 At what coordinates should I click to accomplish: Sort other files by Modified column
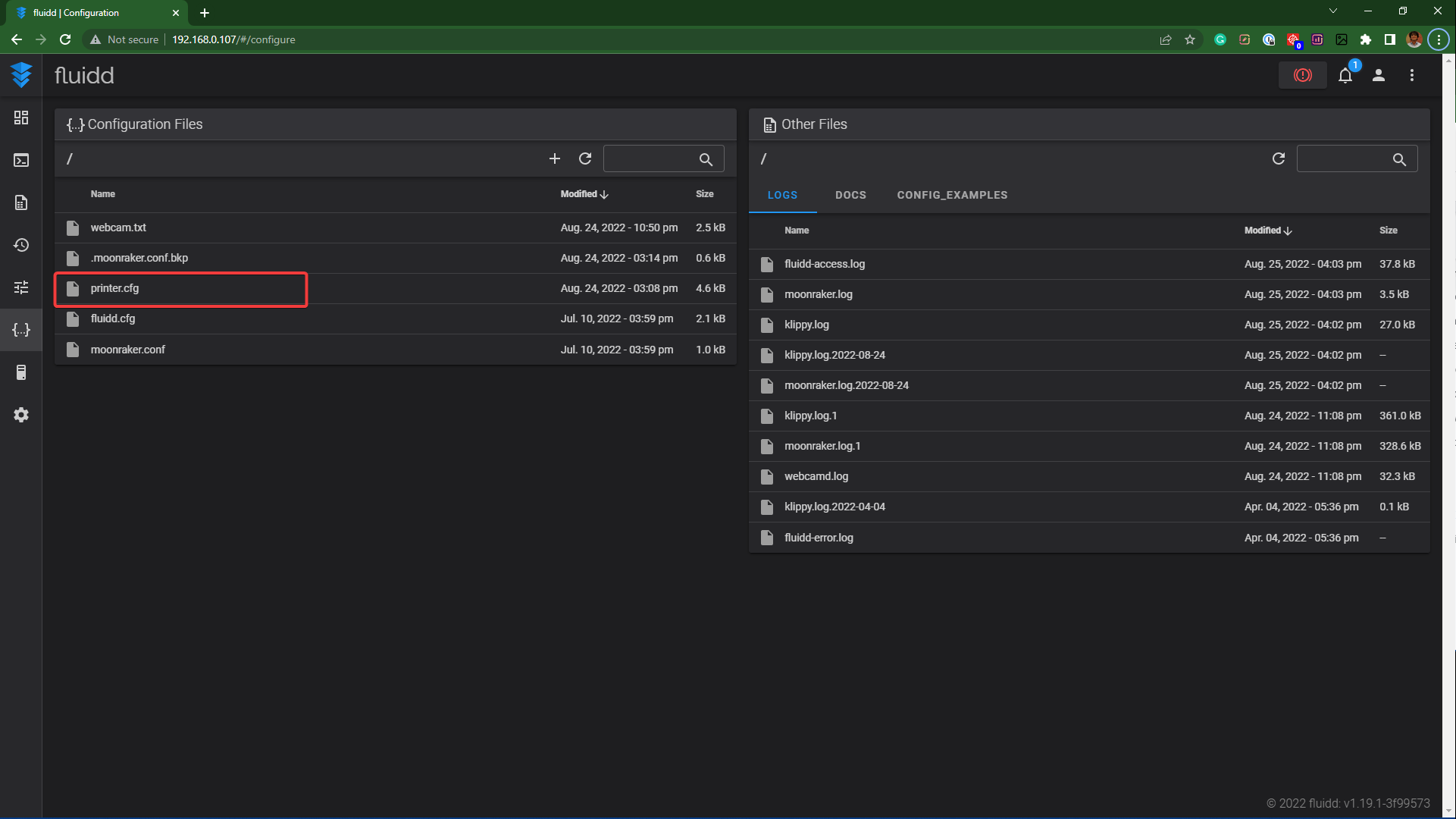click(x=1267, y=231)
